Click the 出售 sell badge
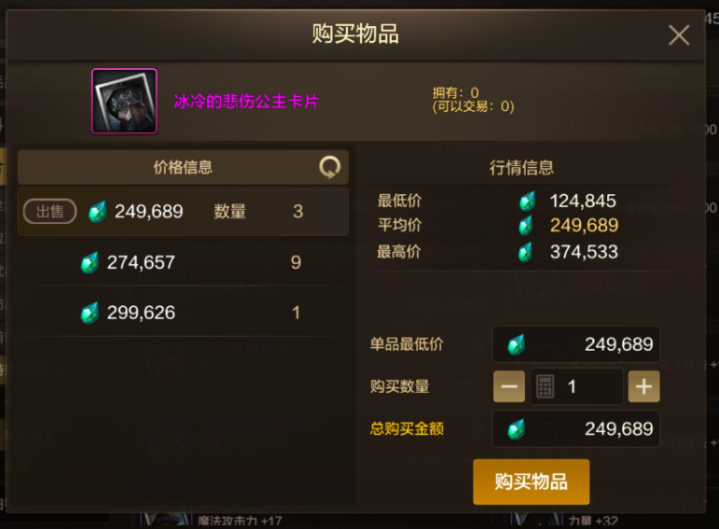This screenshot has width=719, height=529. (x=50, y=211)
